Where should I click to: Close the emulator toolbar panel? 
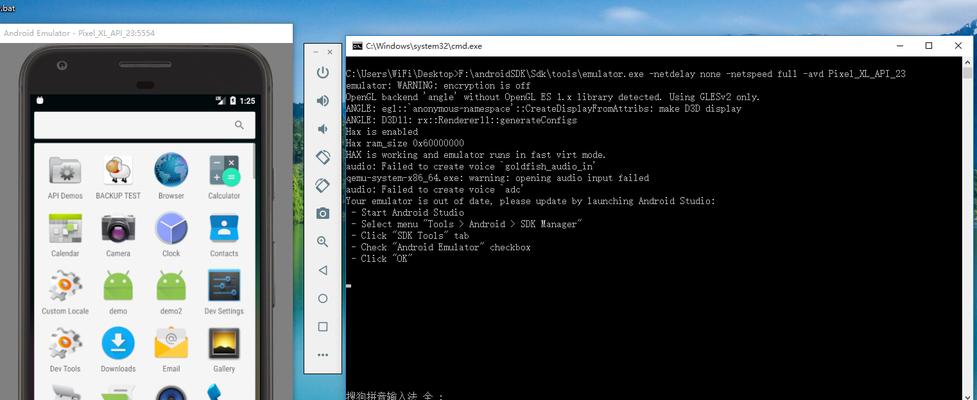[330, 52]
